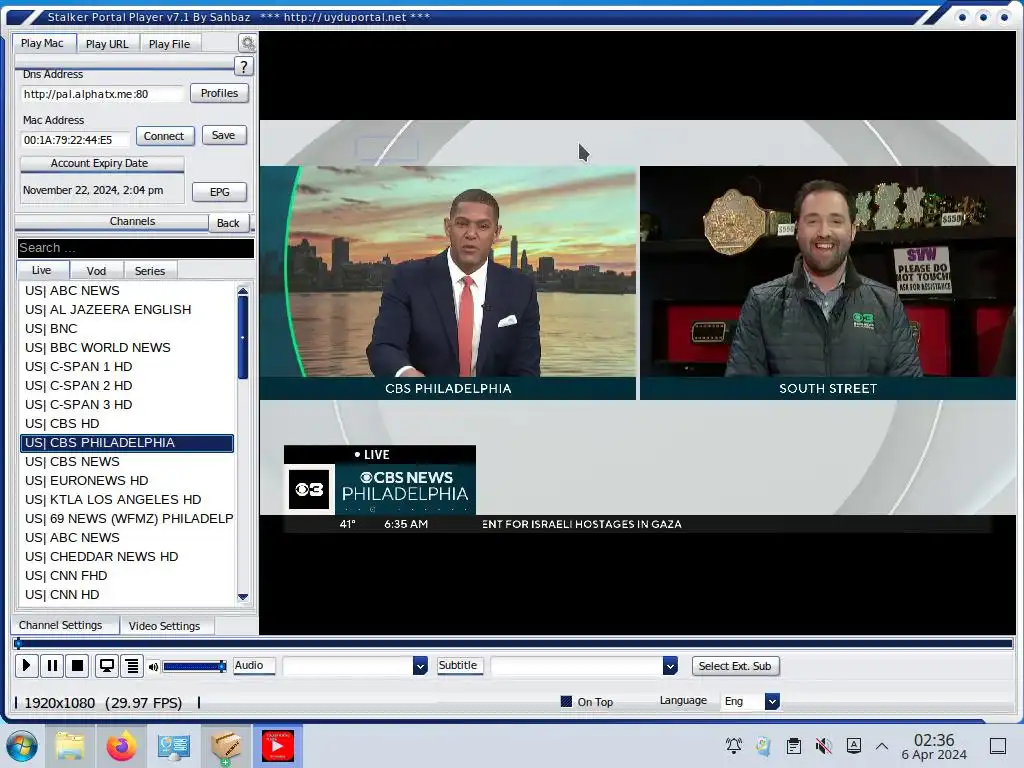Select US| 69 NEWS (WFMZ) channel

click(127, 519)
